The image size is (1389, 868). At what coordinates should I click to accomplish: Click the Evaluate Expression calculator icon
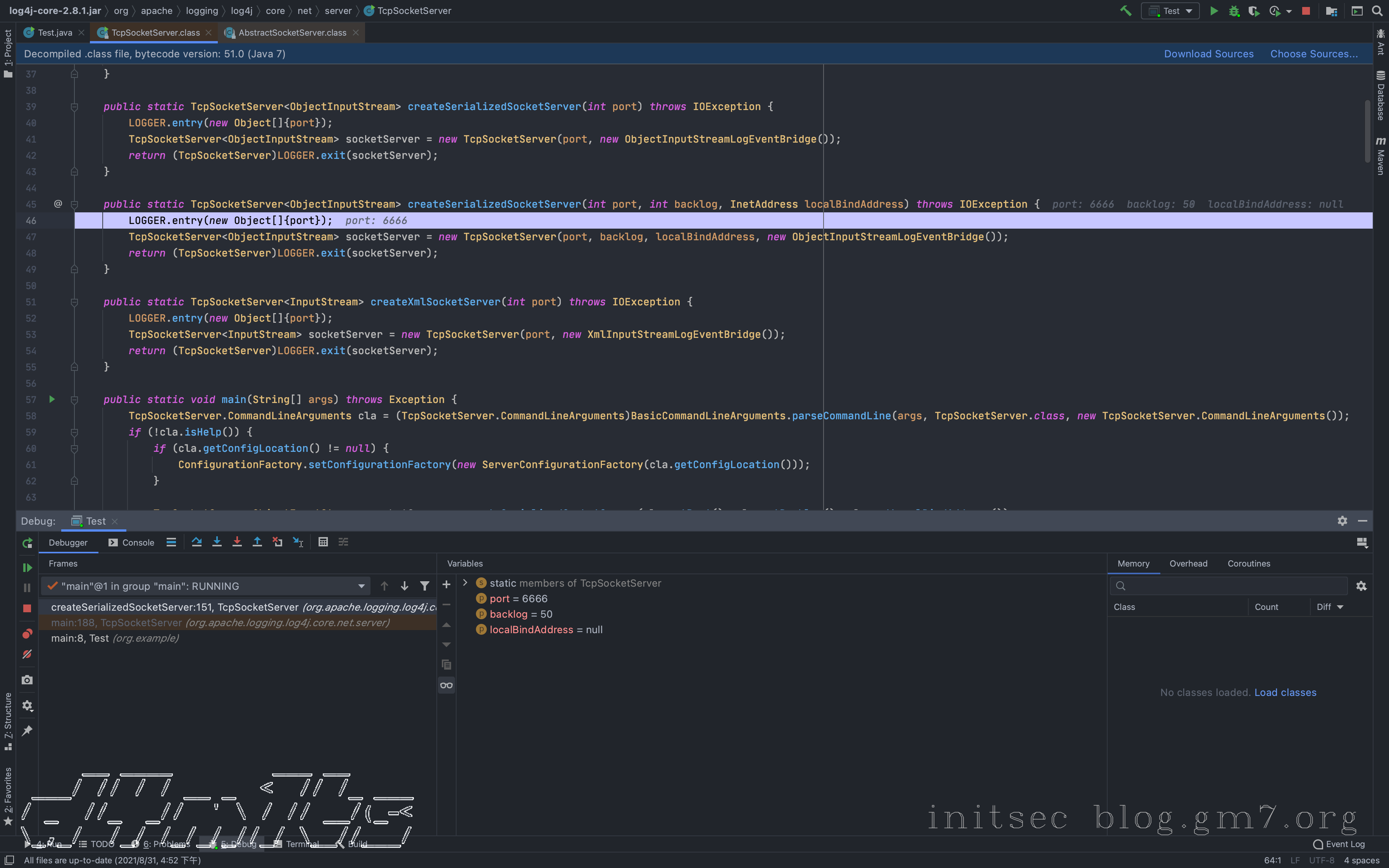coord(323,542)
